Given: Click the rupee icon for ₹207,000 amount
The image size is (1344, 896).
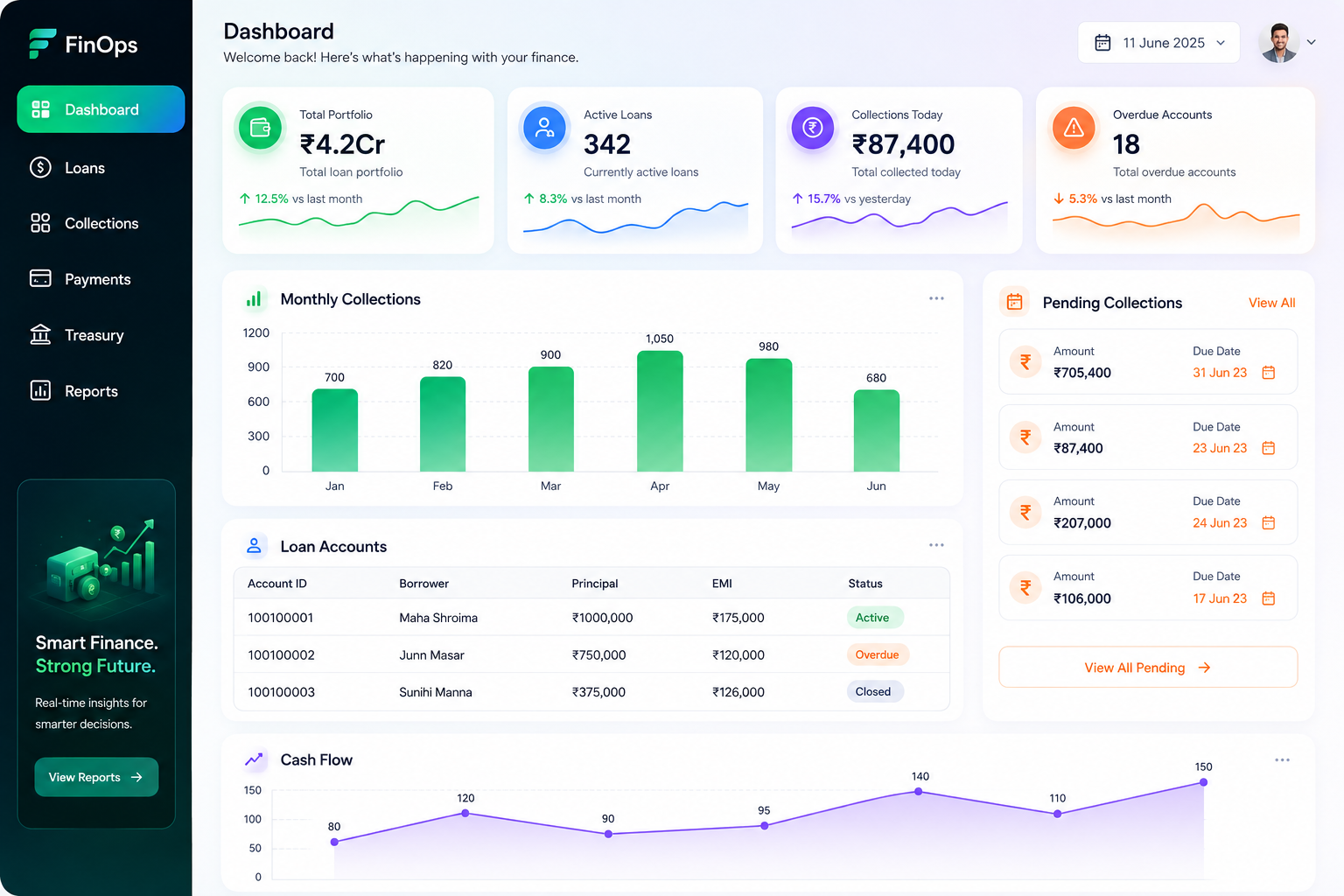Looking at the screenshot, I should pyautogui.click(x=1025, y=512).
